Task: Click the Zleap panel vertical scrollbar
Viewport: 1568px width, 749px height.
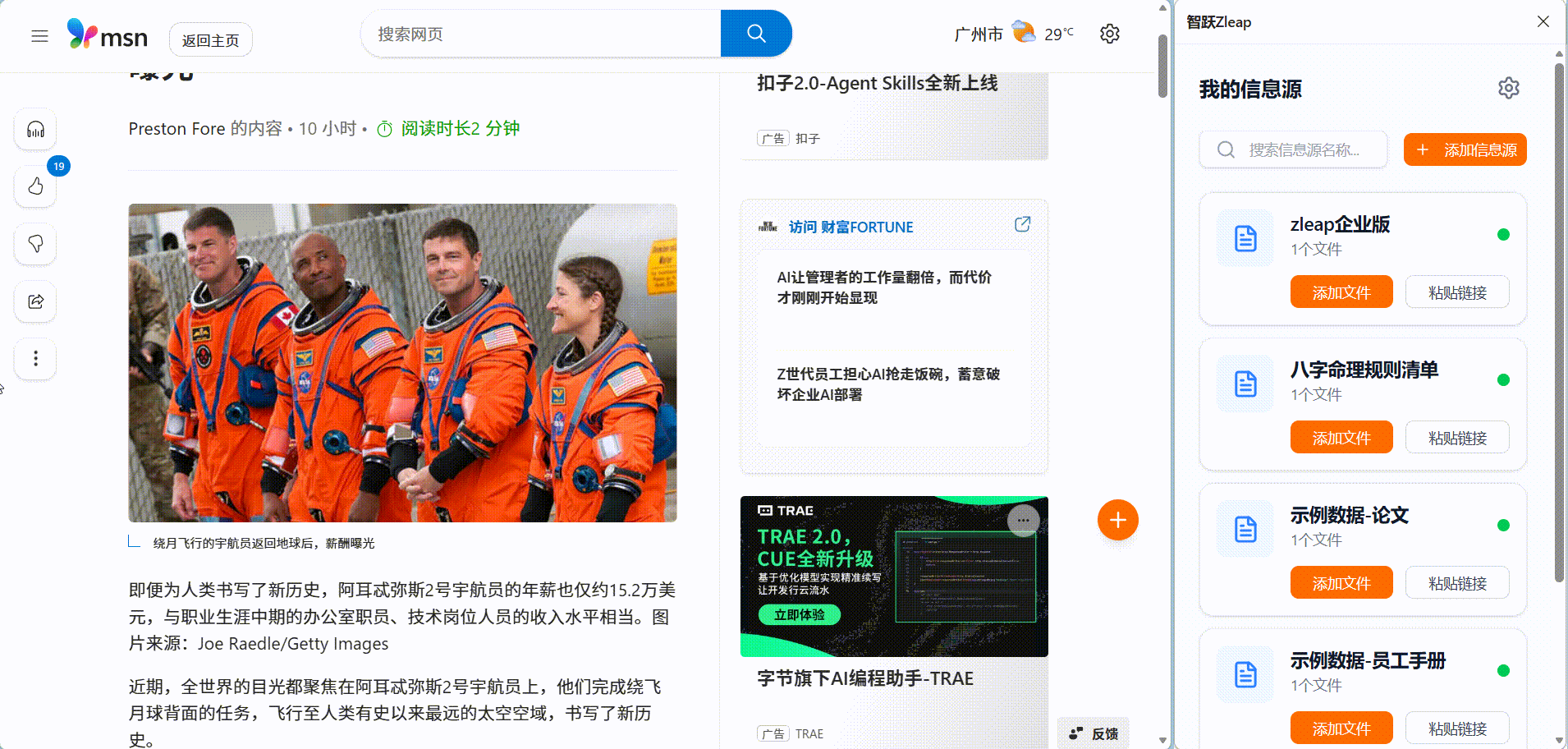Action: point(1559,320)
